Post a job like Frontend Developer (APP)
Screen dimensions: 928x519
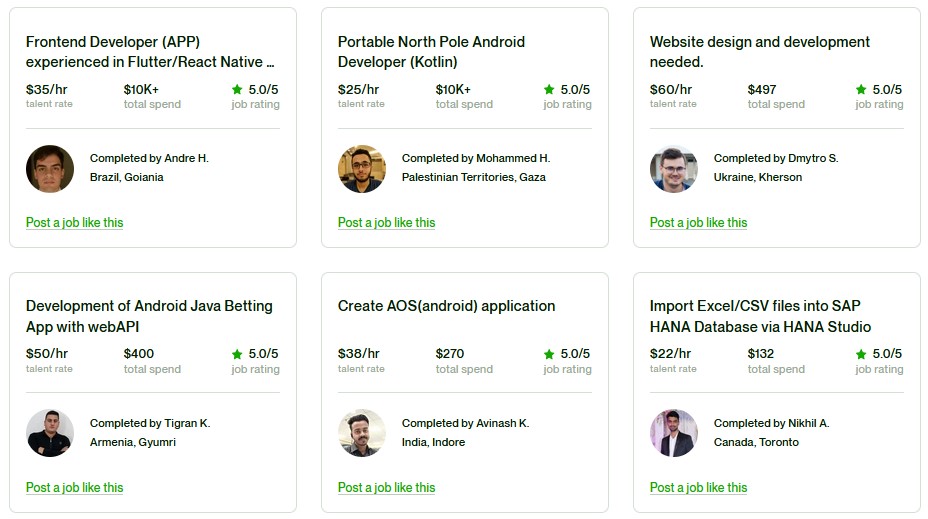[75, 223]
